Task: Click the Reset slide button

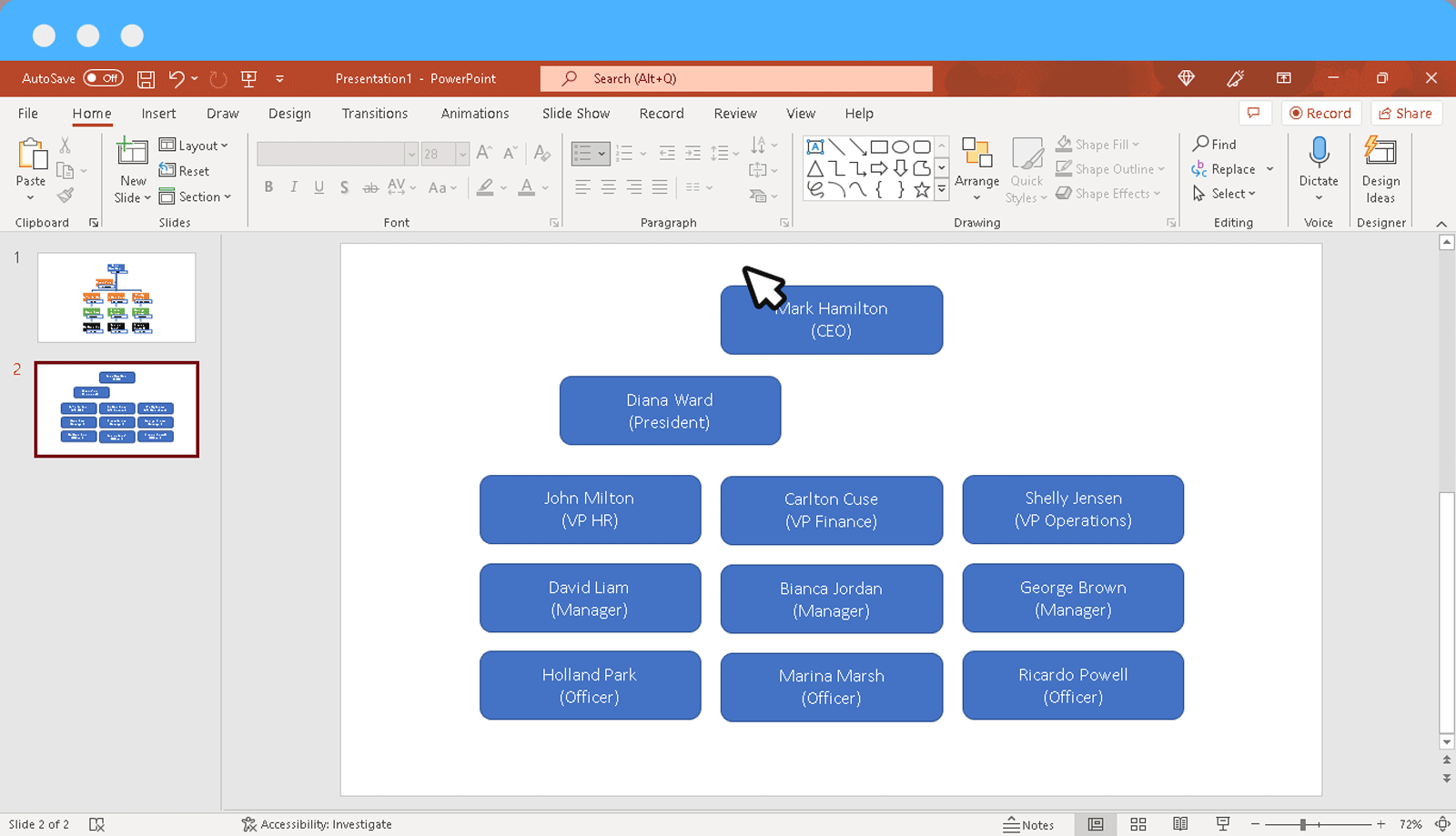Action: pos(185,171)
